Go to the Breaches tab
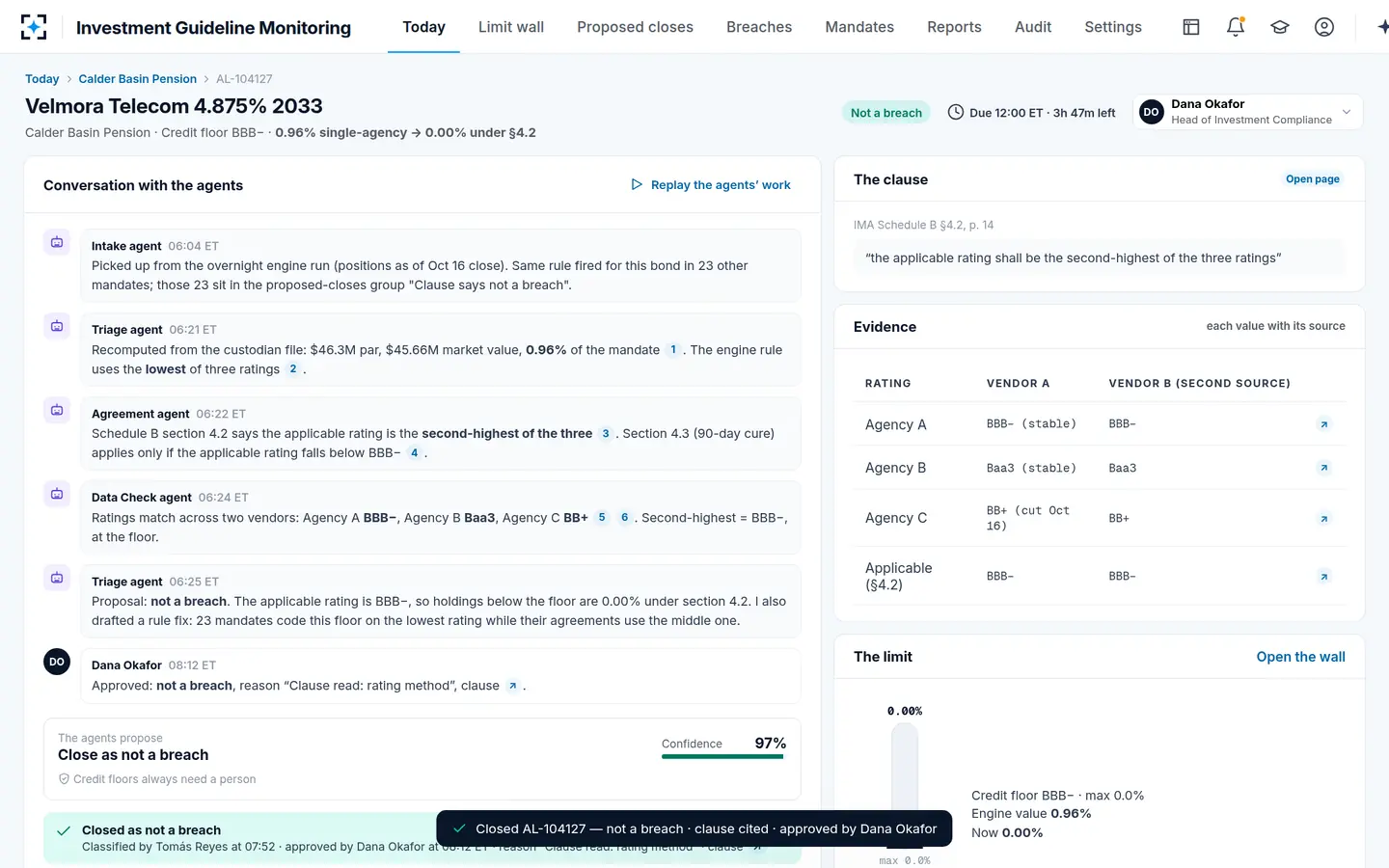Screen dimensions: 1389x868 point(759,27)
